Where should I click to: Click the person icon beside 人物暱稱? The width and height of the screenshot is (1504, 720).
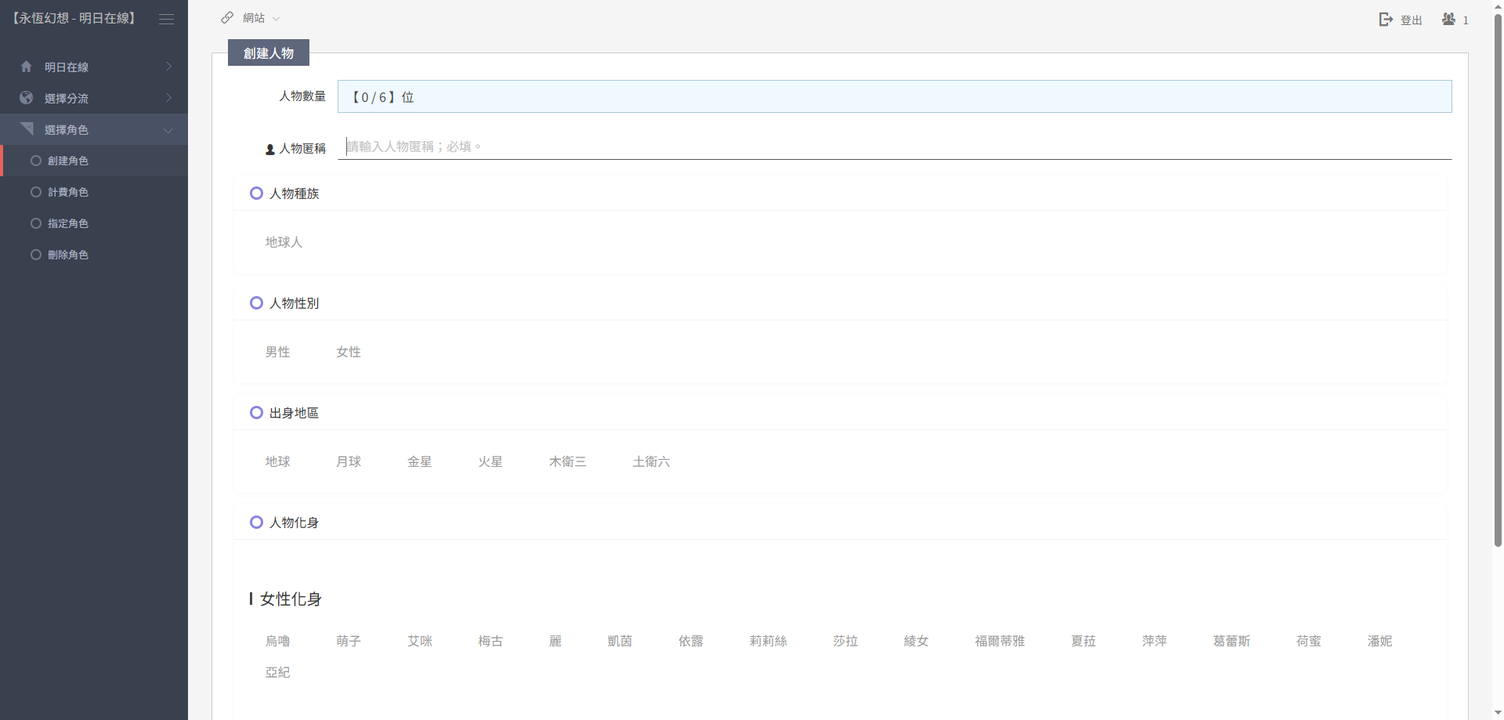[x=270, y=149]
